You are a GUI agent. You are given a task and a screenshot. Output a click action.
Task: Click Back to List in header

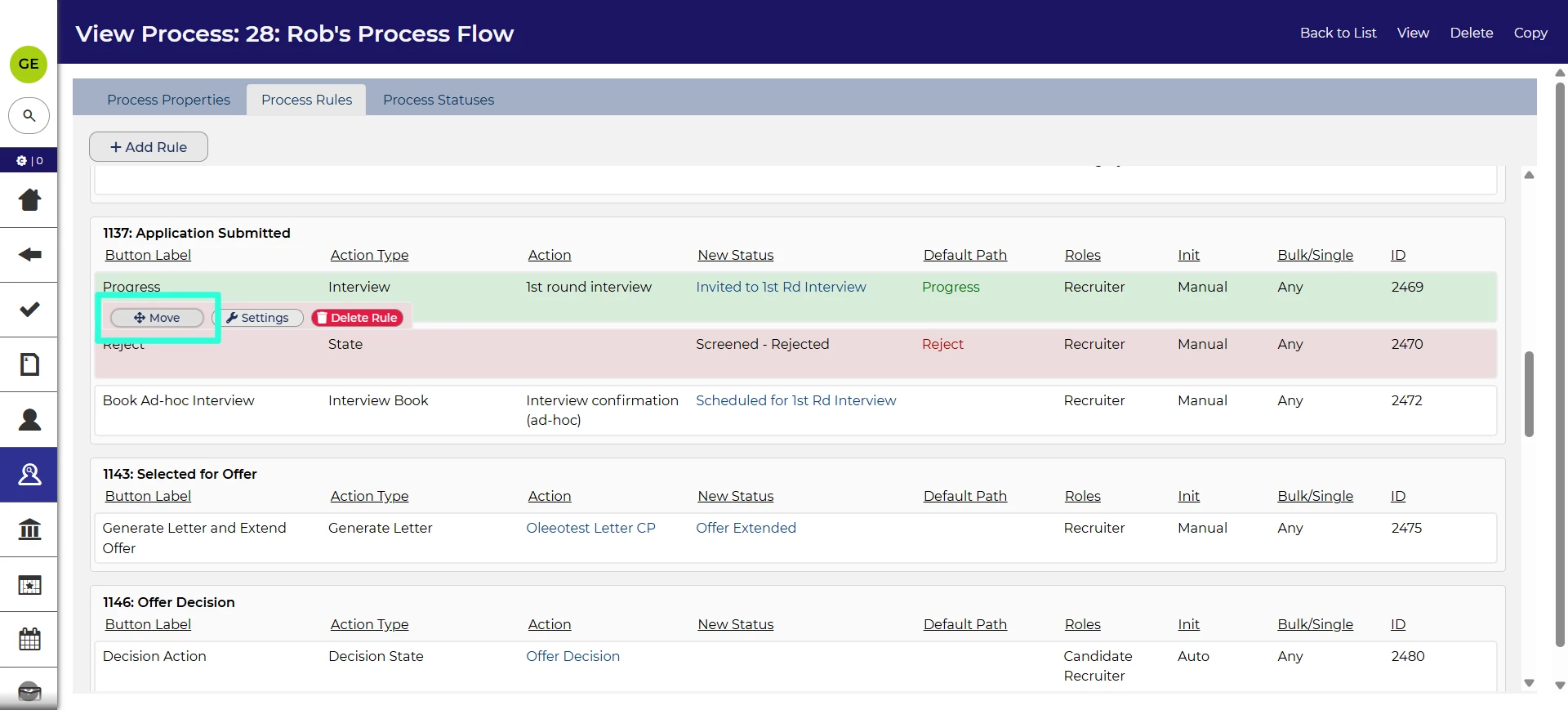coord(1338,33)
